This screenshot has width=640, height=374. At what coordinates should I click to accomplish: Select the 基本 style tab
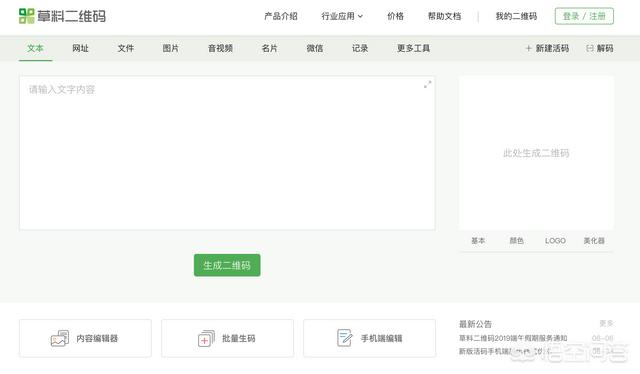[478, 240]
